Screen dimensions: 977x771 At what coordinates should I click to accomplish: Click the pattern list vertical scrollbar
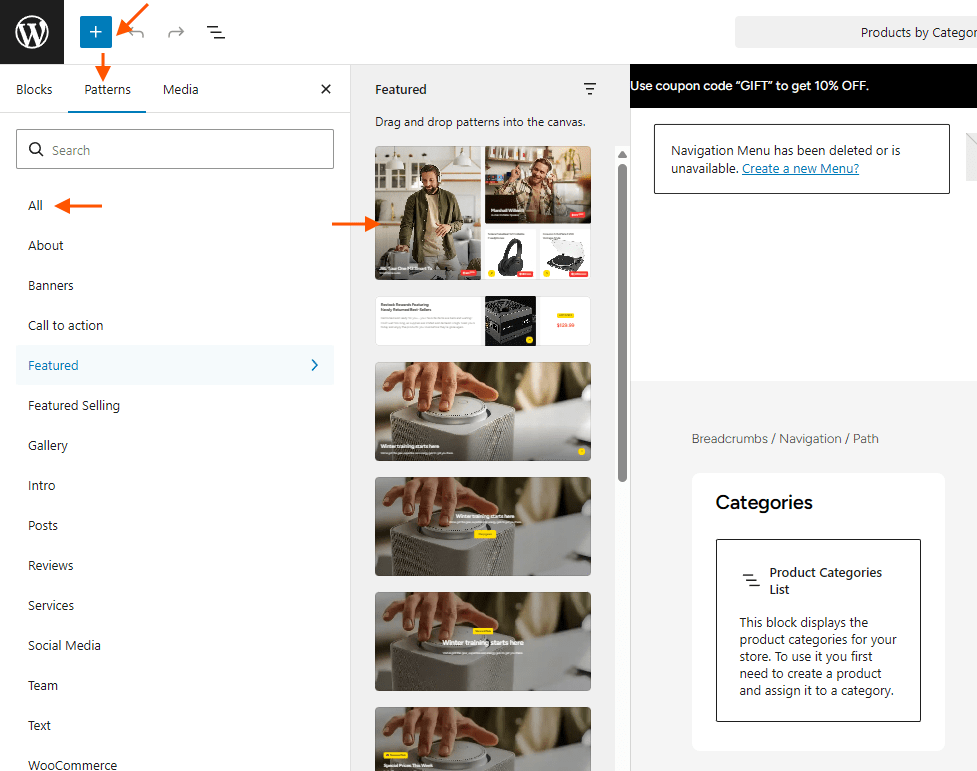[x=622, y=320]
